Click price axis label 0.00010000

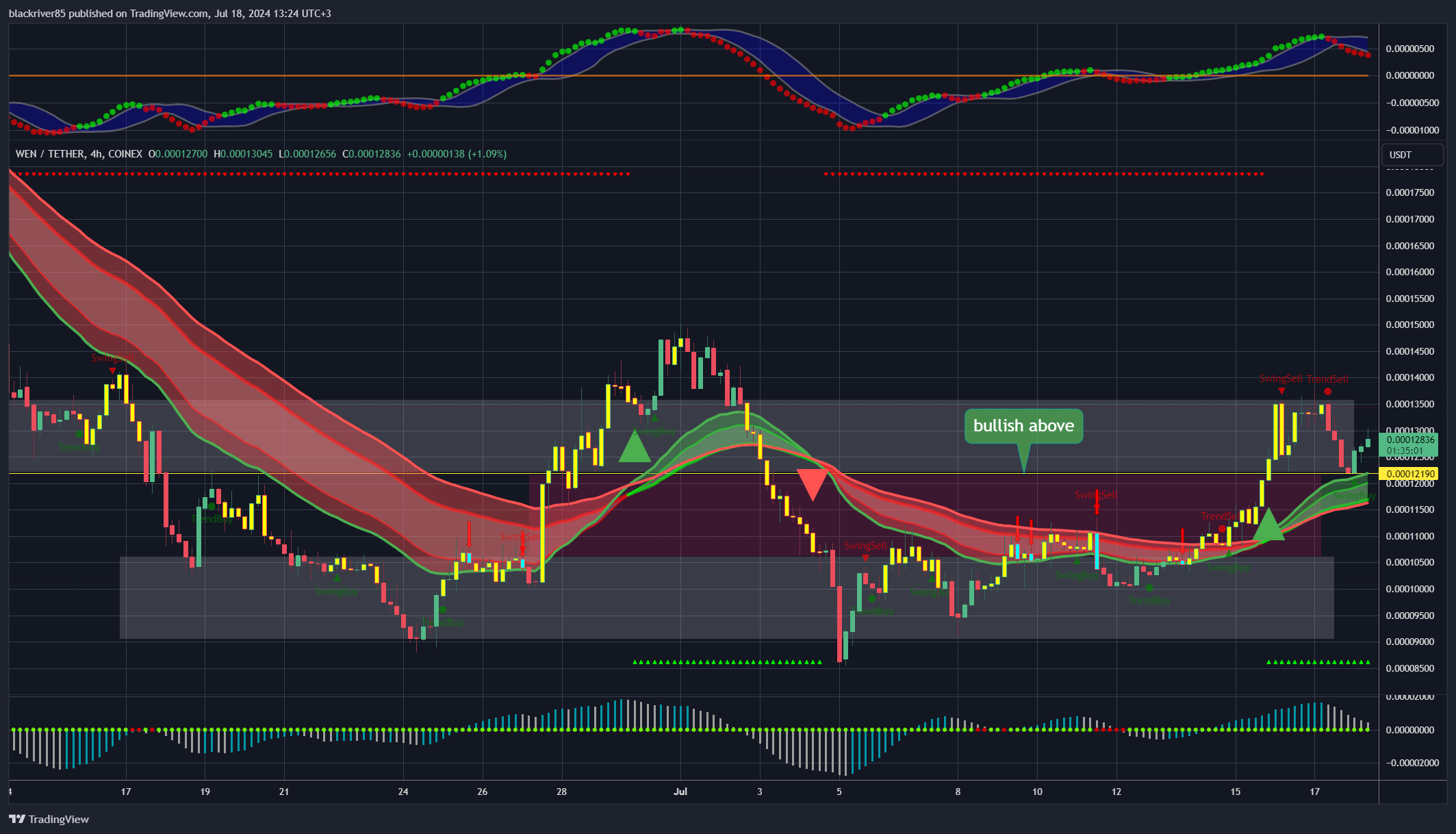pyautogui.click(x=1409, y=589)
